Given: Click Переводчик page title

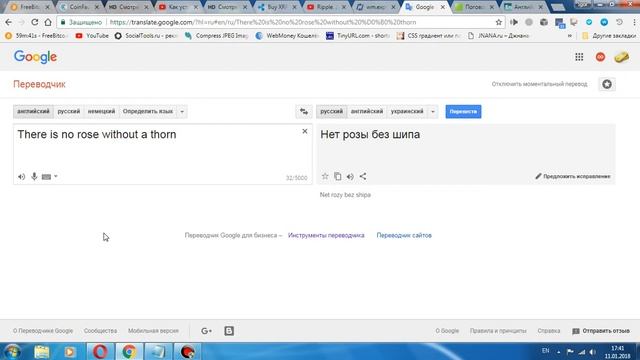Looking at the screenshot, I should (x=39, y=84).
